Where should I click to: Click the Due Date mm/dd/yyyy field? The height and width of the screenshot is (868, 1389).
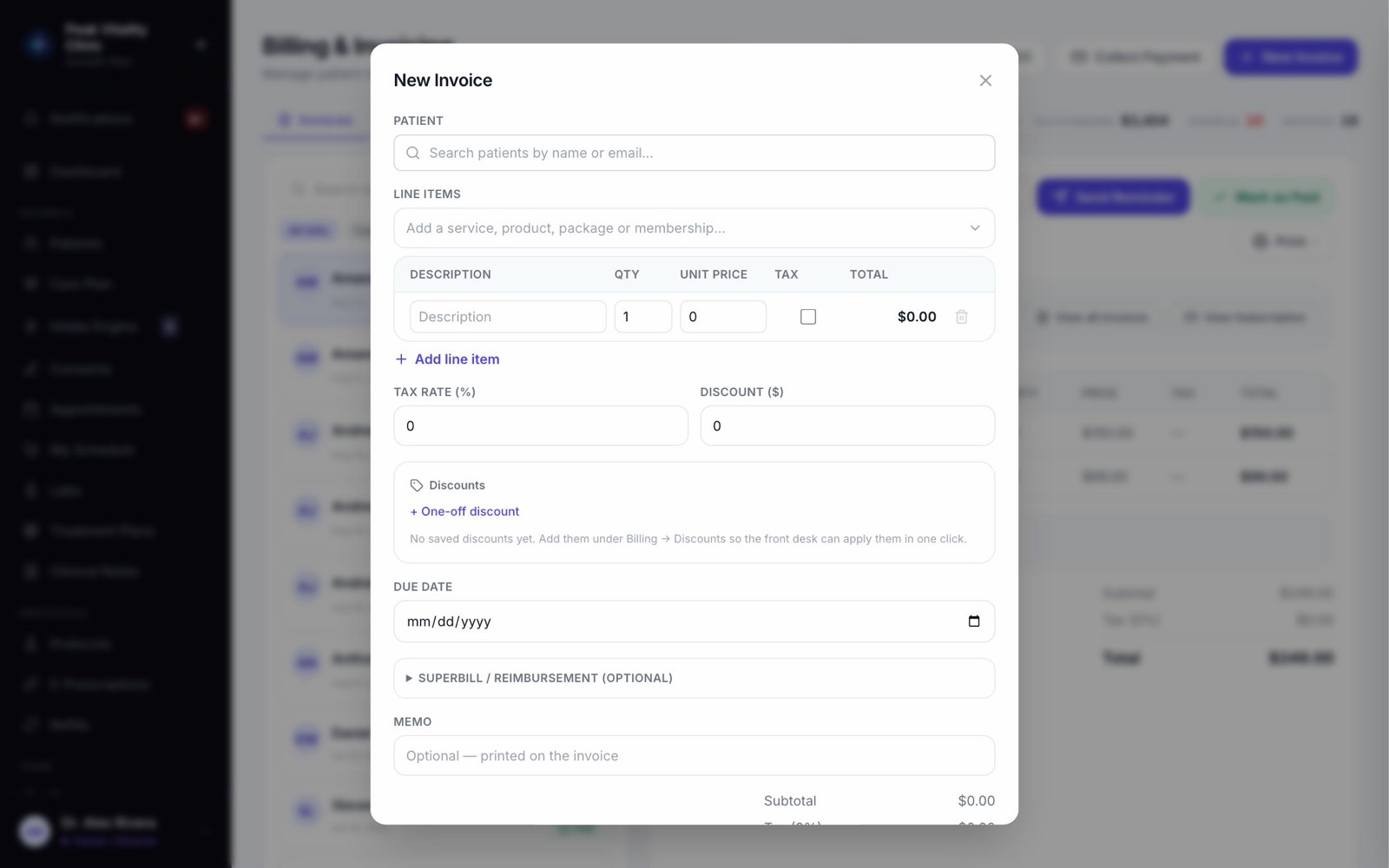694,621
